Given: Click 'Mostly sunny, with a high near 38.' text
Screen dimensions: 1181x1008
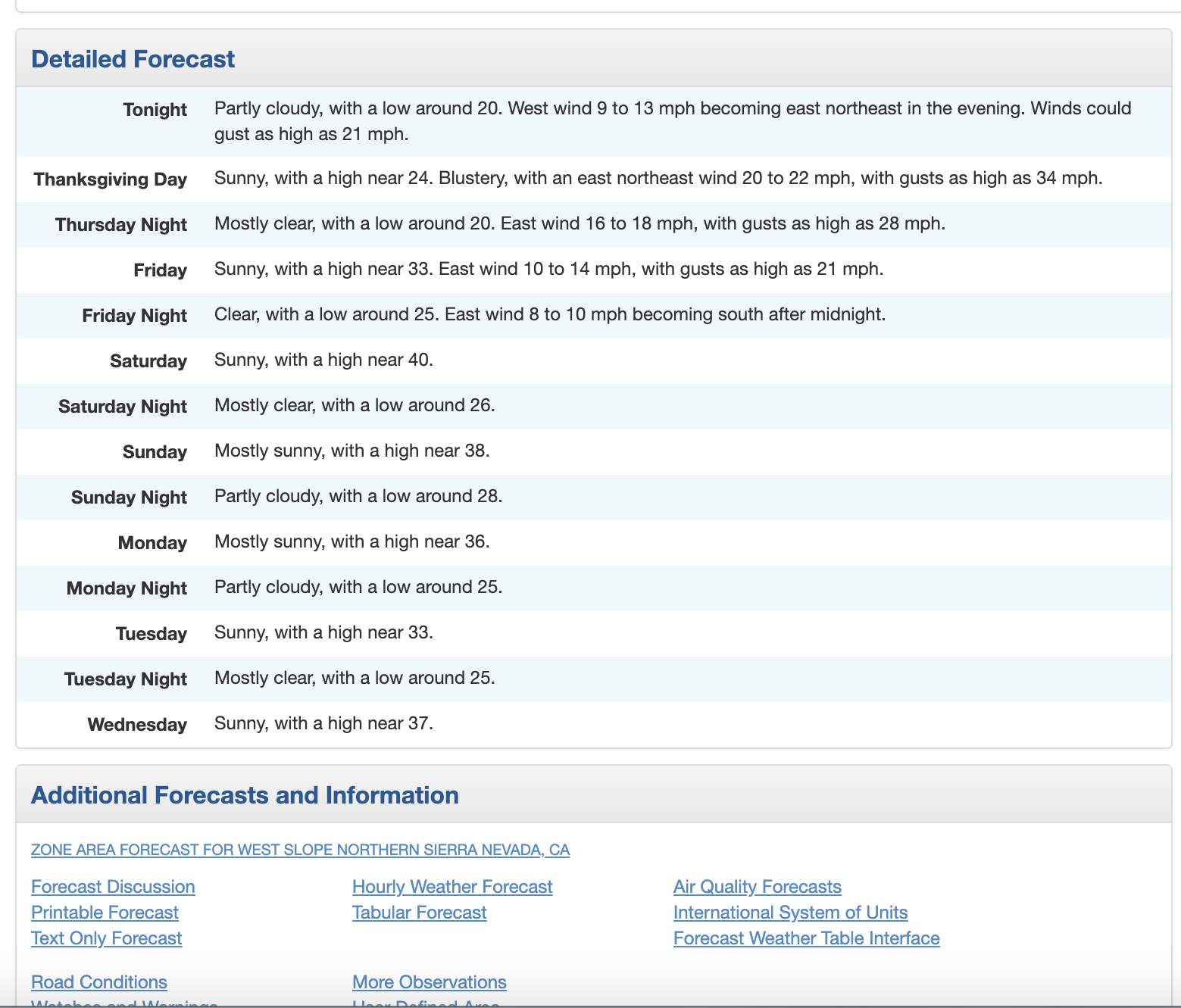Looking at the screenshot, I should click(x=352, y=451).
